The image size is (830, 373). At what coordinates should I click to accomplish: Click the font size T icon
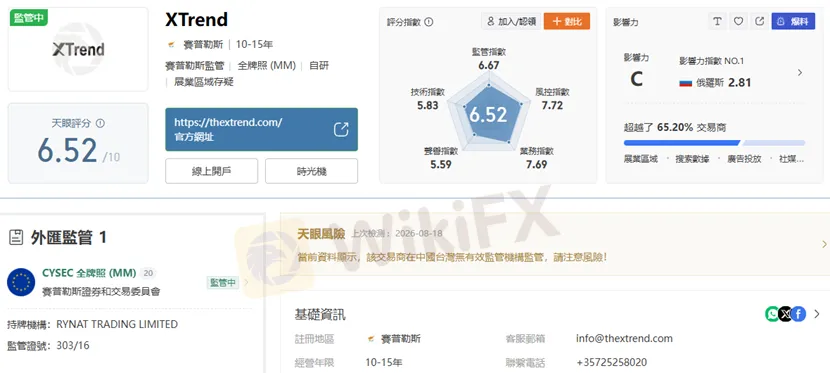717,21
